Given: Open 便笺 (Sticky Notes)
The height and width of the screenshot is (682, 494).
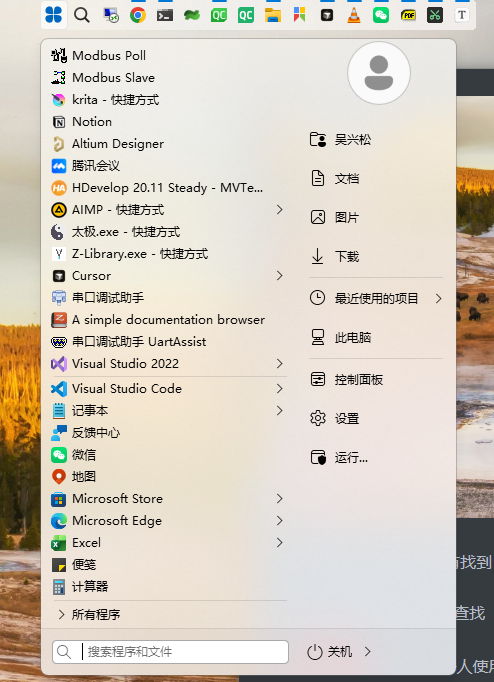Looking at the screenshot, I should coord(168,565).
